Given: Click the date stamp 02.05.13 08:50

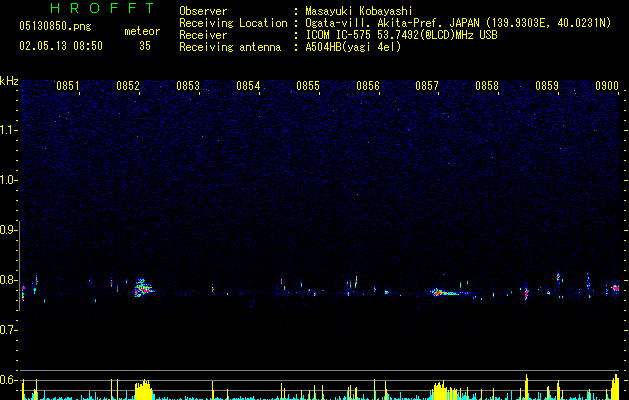Looking at the screenshot, I should [x=61, y=46].
